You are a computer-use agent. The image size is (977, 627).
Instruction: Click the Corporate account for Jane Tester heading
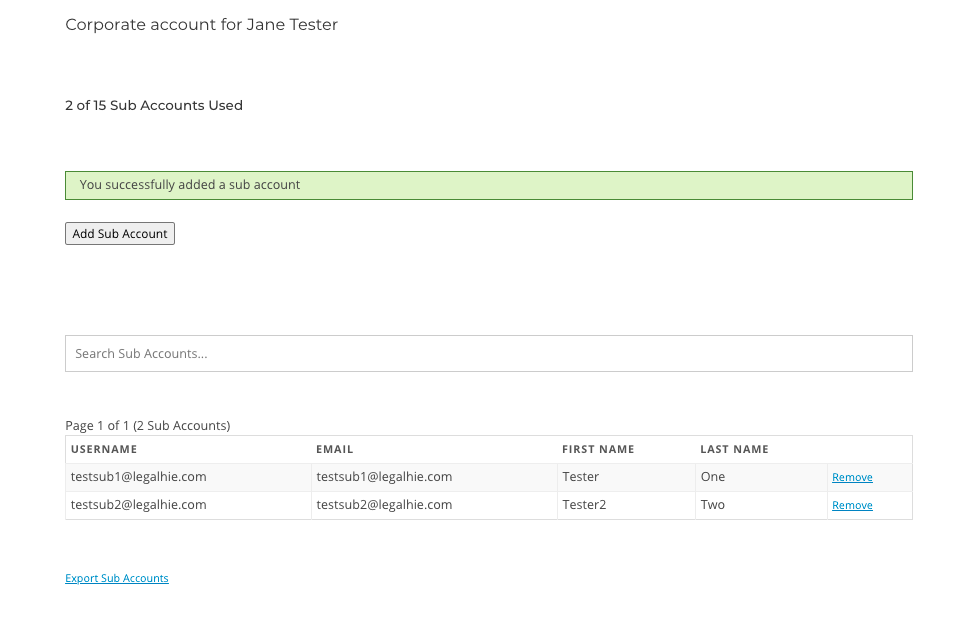point(201,25)
